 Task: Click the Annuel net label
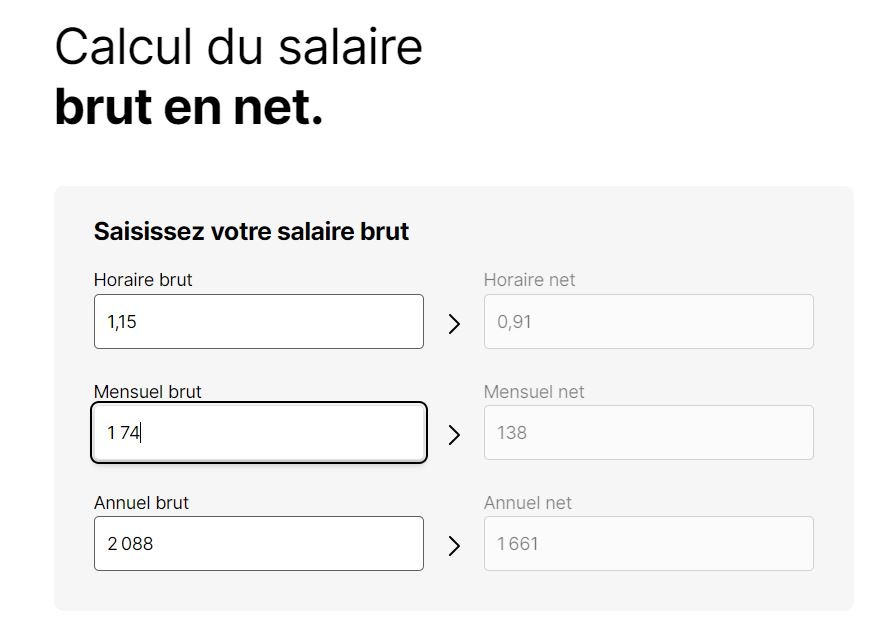tap(524, 502)
